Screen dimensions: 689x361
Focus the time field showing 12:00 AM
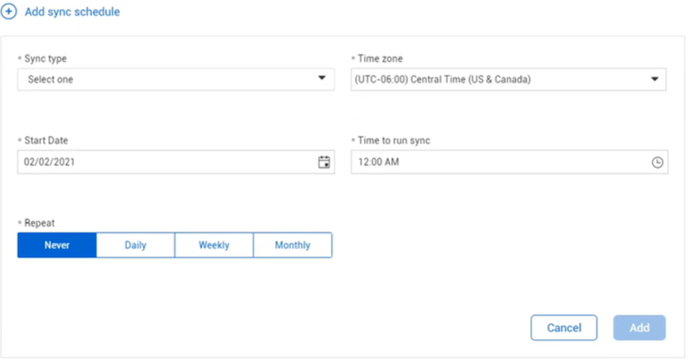tap(509, 162)
